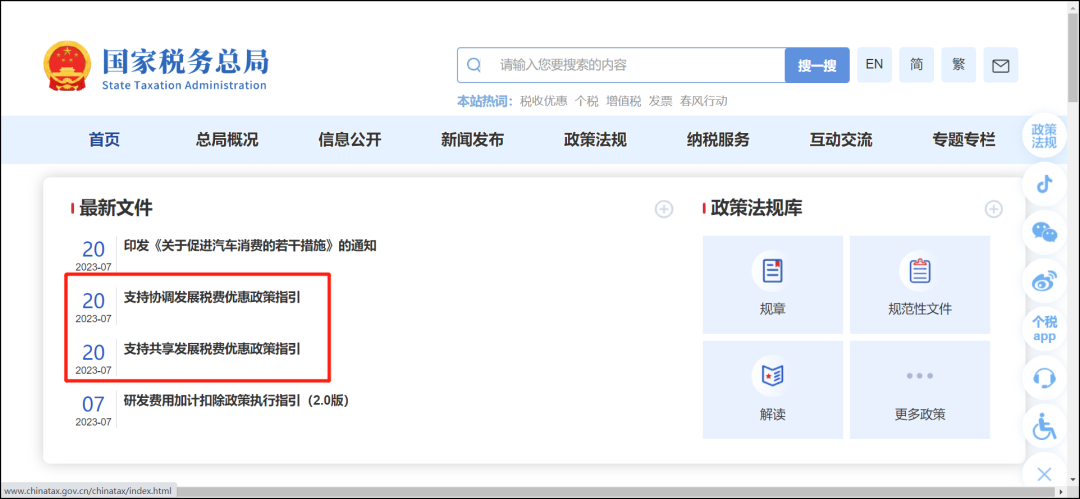
Task: Click the State Taxation Administration emblem logo
Action: click(67, 66)
